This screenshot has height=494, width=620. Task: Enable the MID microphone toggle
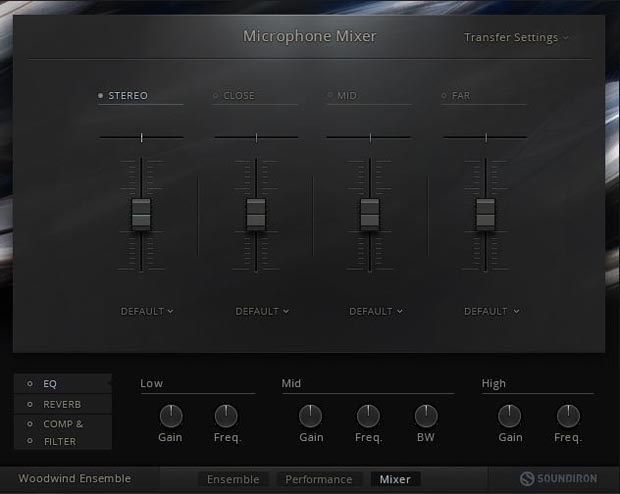click(330, 95)
